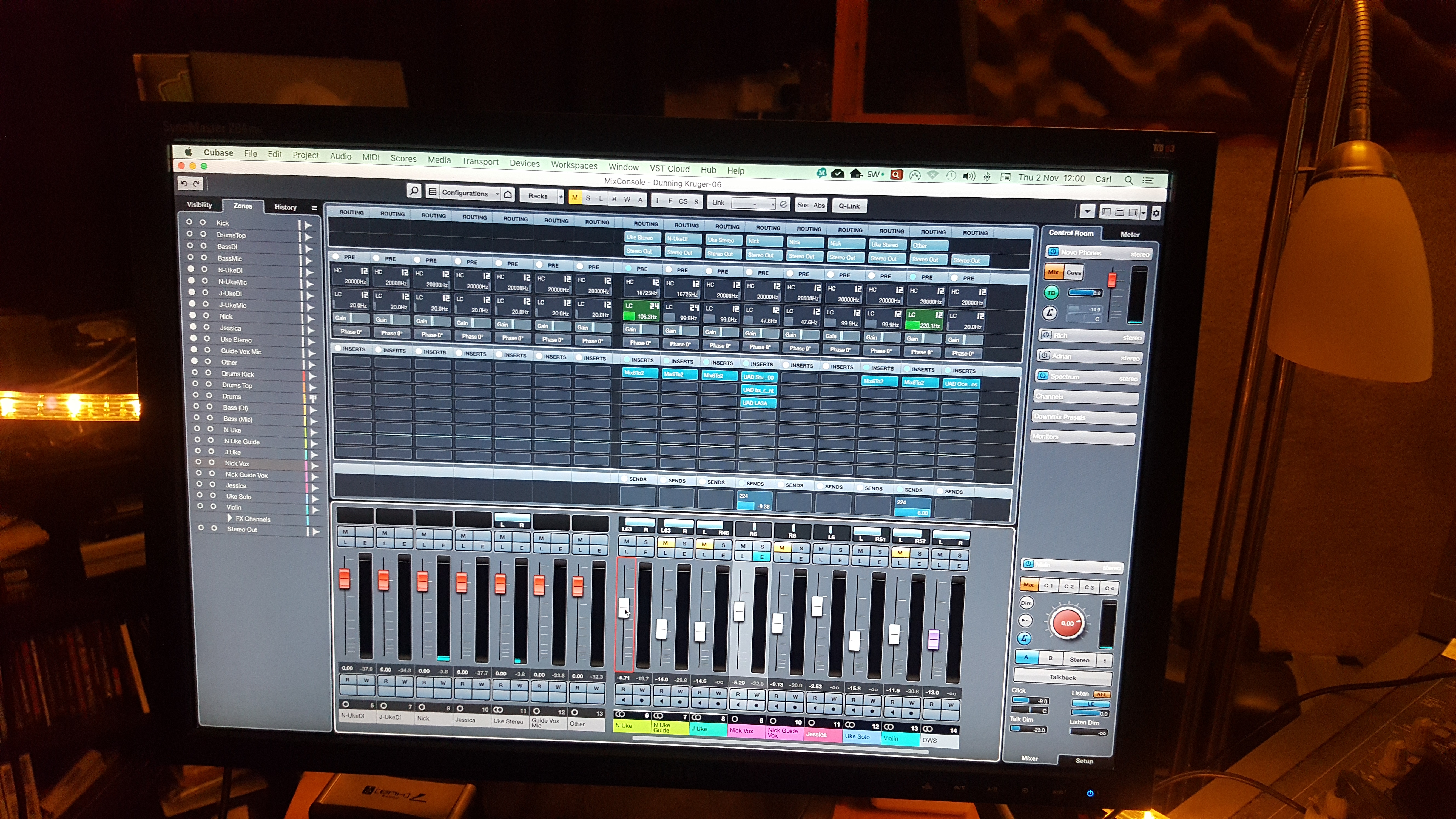Toggle the Main channel power icon
Viewport: 1456px width, 819px height.
pos(1028,564)
